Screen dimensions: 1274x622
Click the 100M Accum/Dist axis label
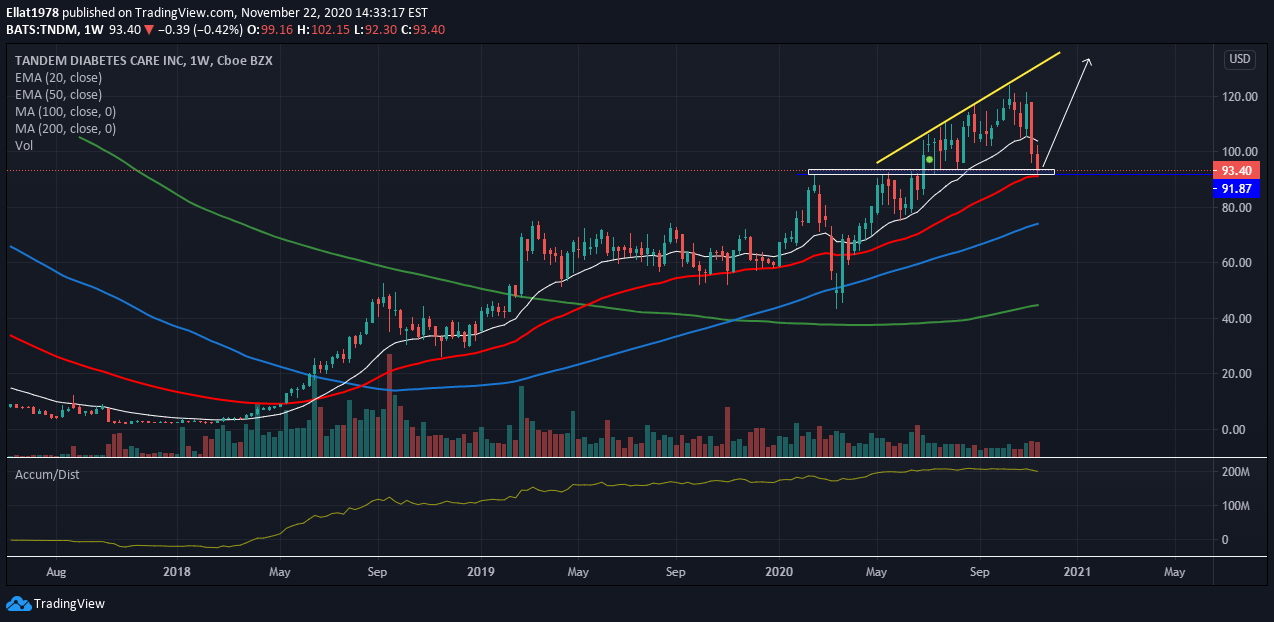pyautogui.click(x=1236, y=506)
